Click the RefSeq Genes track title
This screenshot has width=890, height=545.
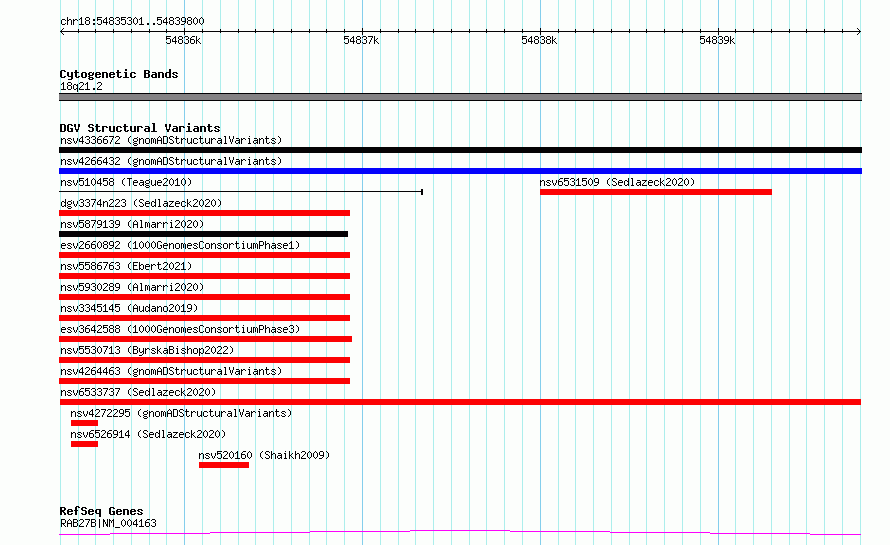101,511
